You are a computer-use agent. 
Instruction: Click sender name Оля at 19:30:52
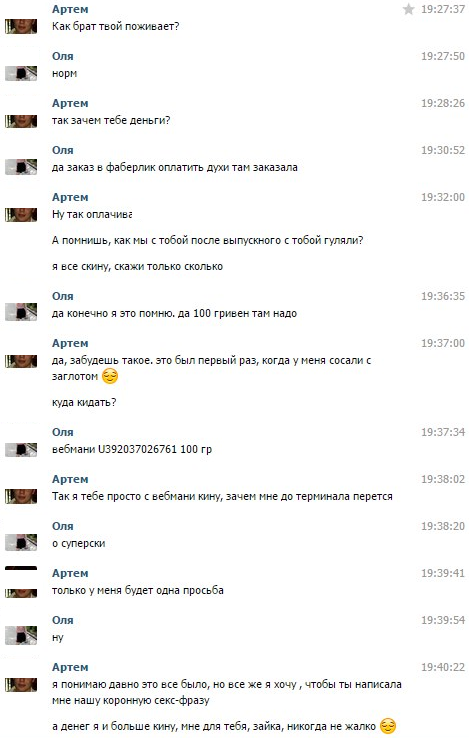click(x=63, y=150)
